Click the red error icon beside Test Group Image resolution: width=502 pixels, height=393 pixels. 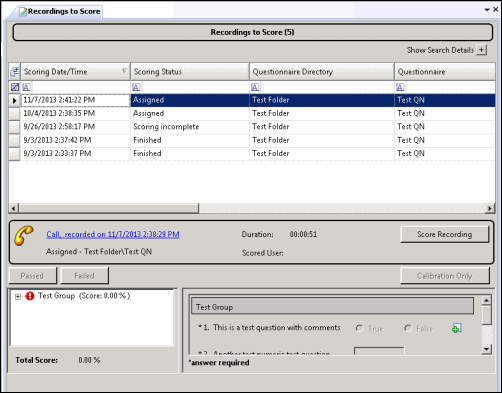30,296
